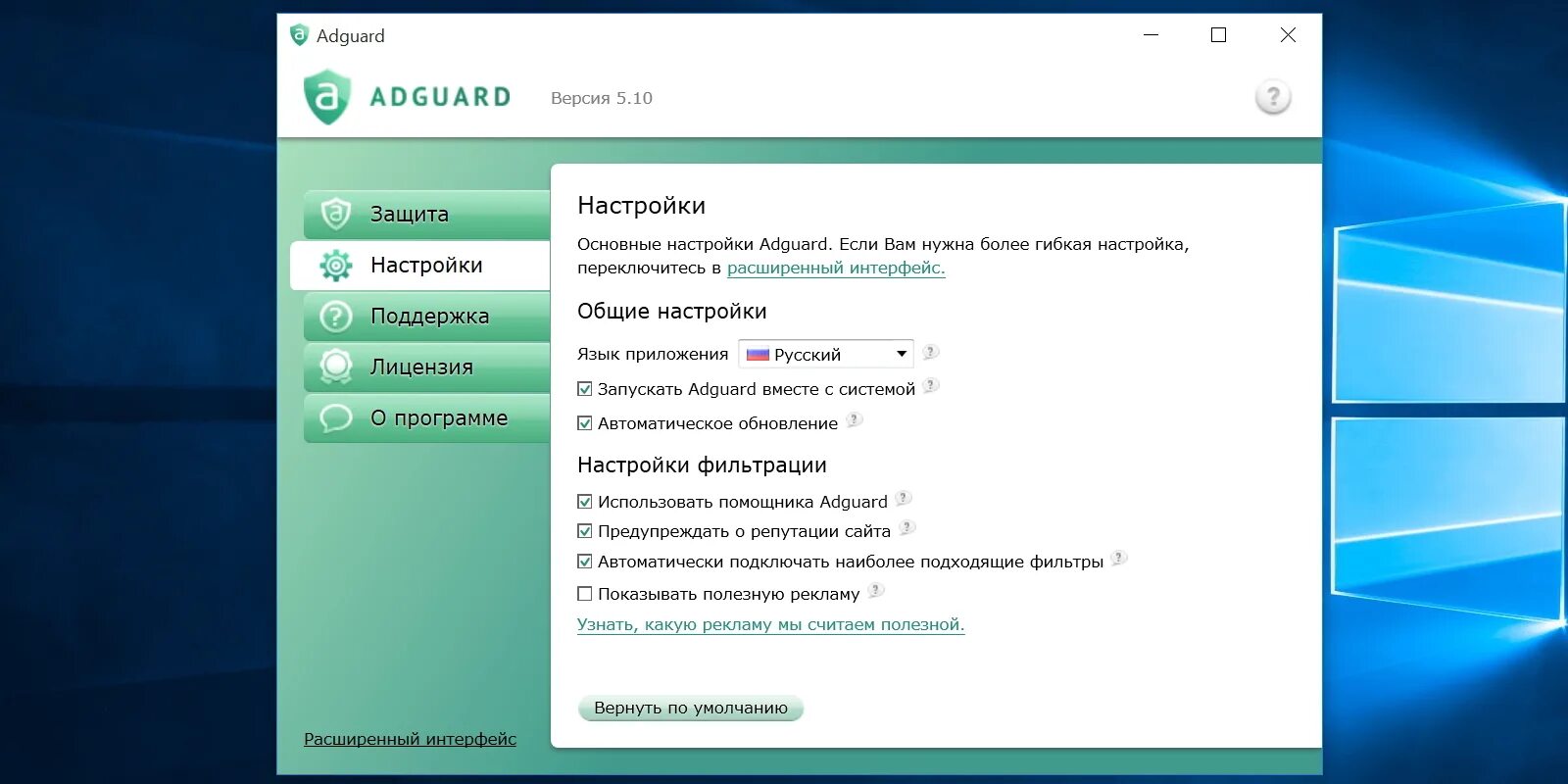Click the gear icon beside Настройки
1568x784 pixels.
pos(336,265)
